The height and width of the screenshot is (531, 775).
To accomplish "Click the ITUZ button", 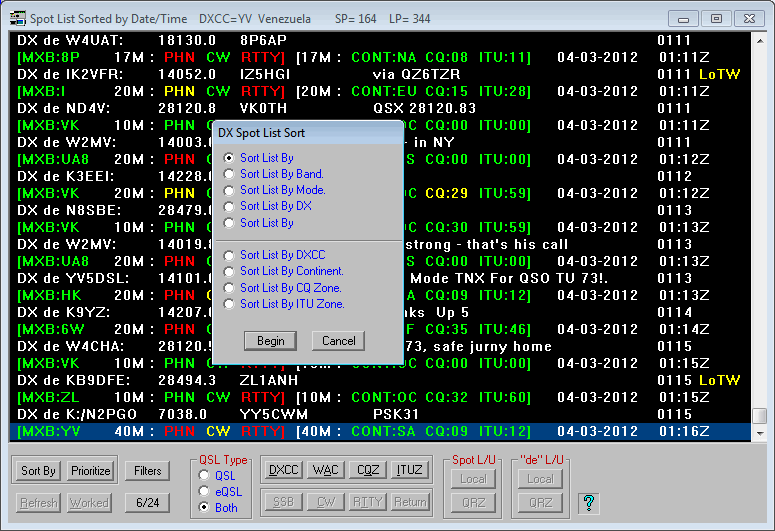I will pos(409,470).
